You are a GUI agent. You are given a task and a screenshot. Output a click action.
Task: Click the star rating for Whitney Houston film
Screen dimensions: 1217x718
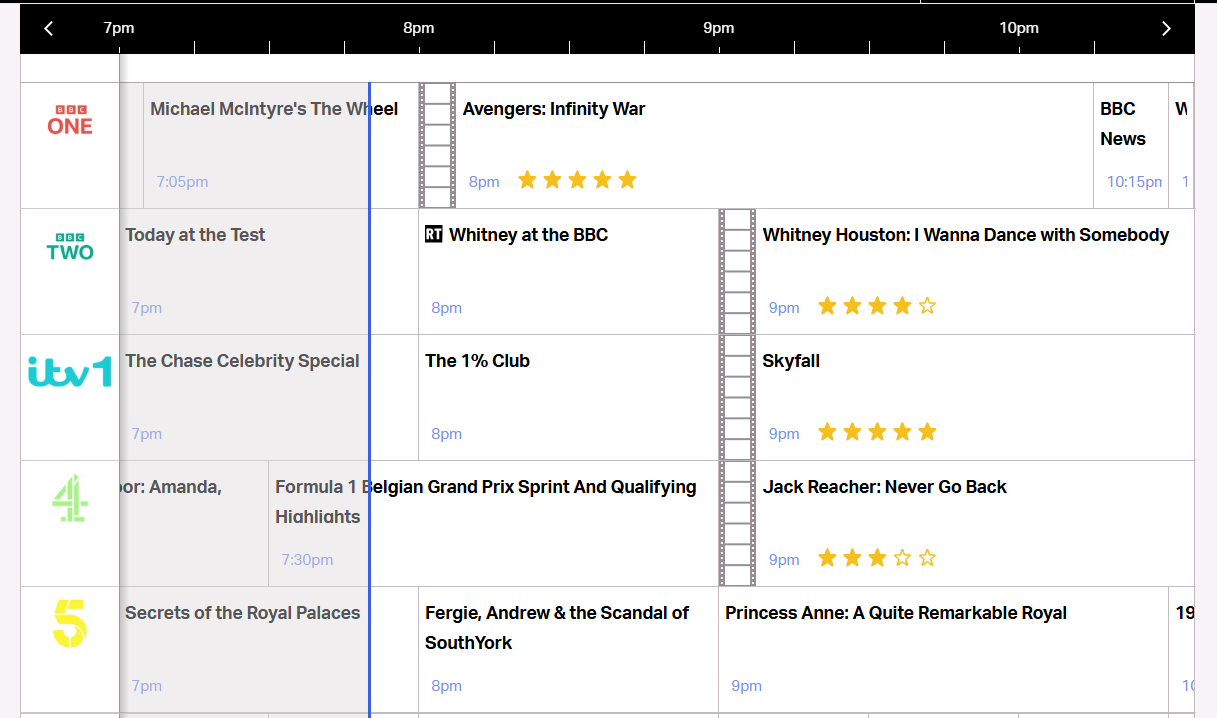(x=877, y=306)
